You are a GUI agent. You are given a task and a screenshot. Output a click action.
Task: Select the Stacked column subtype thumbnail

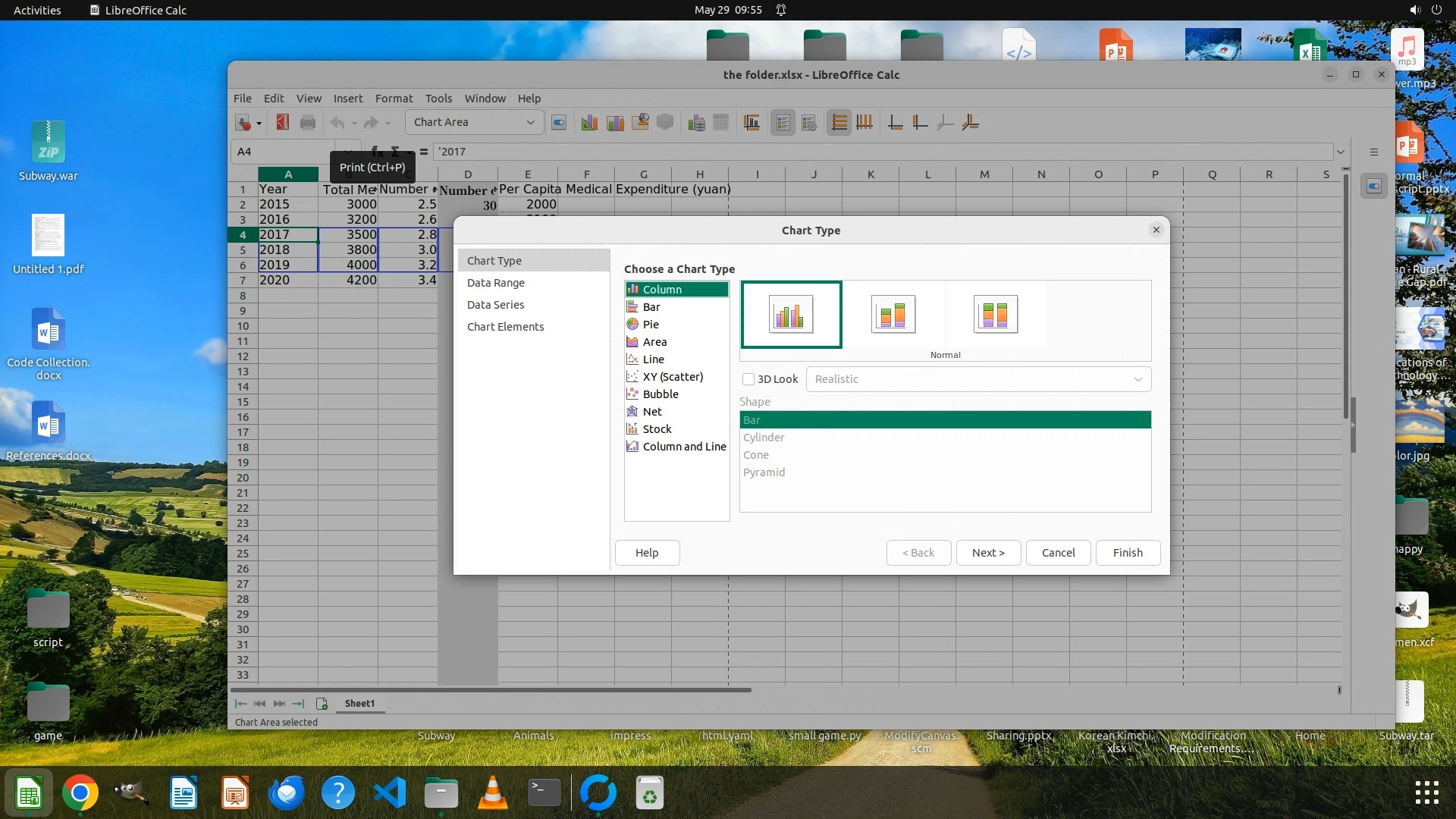click(893, 315)
